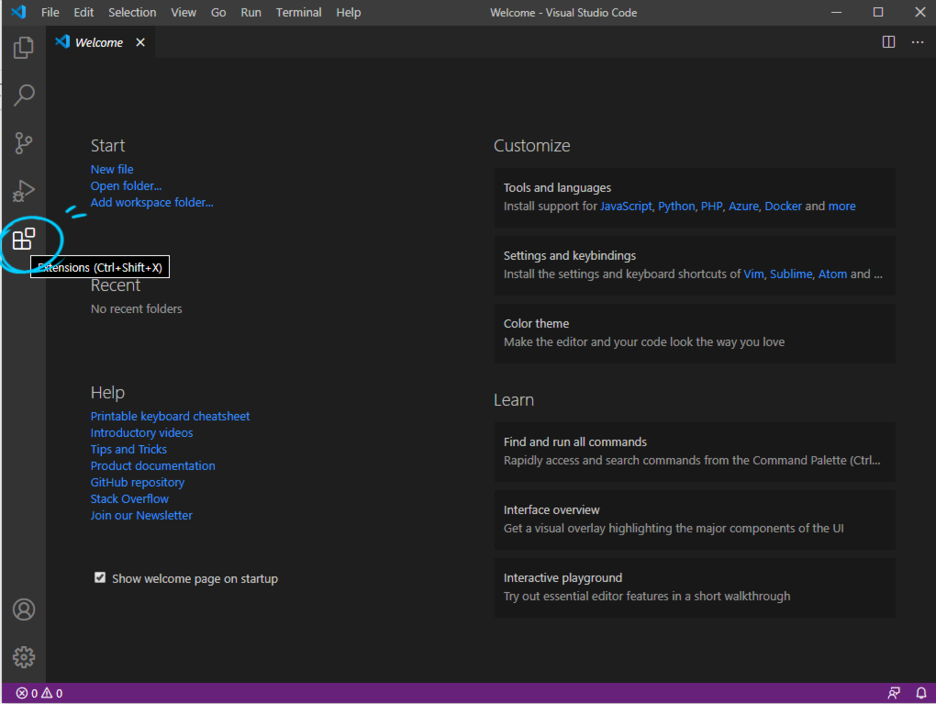Image resolution: width=936 pixels, height=704 pixels.
Task: Click the New file link
Action: [x=112, y=170]
